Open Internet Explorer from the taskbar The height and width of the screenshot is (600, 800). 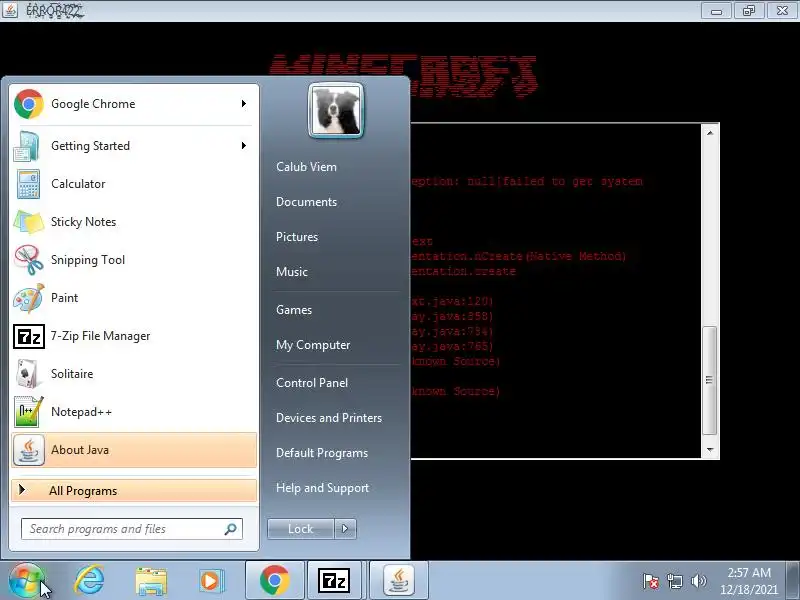(89, 581)
